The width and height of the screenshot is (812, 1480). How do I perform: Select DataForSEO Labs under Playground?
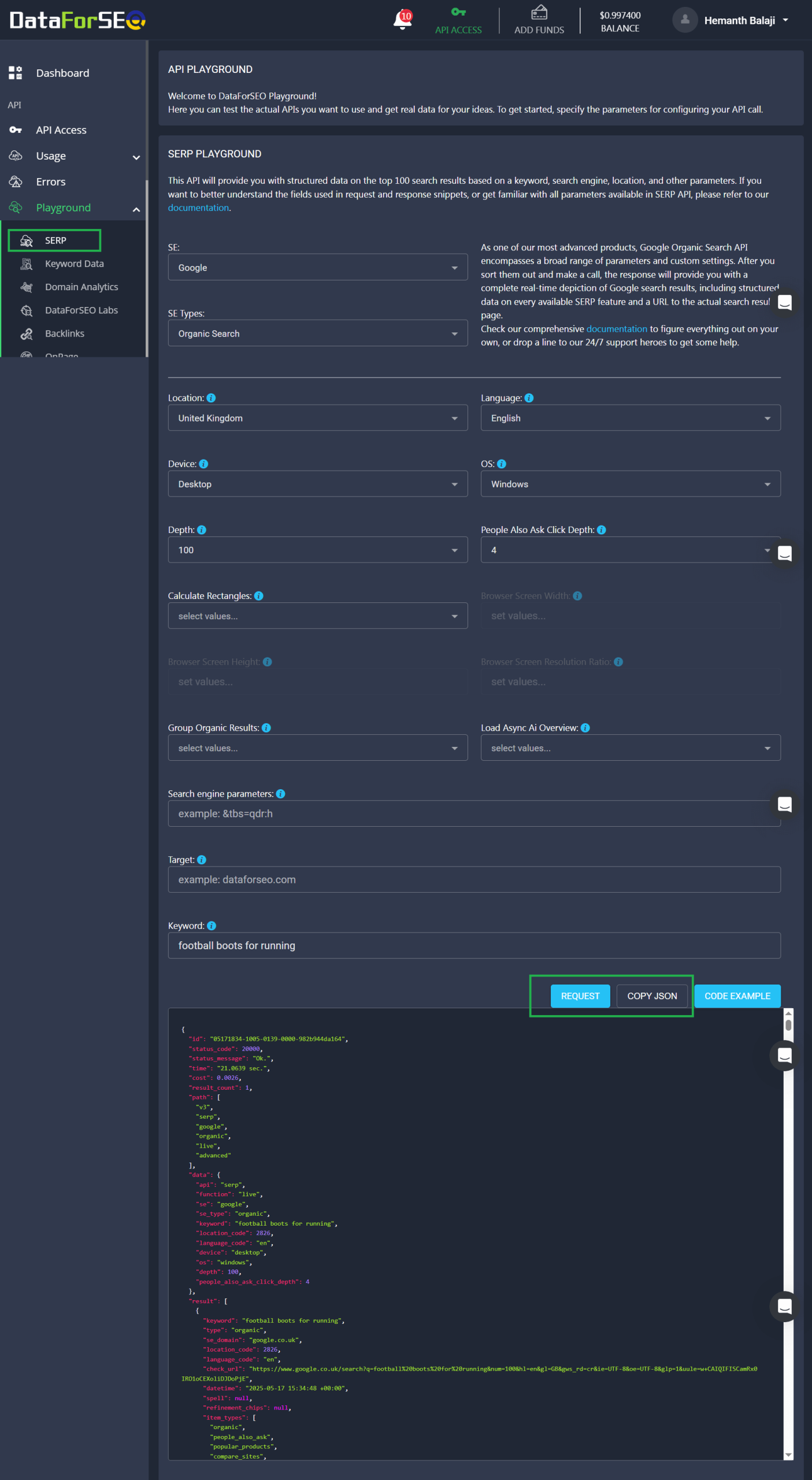click(x=81, y=310)
